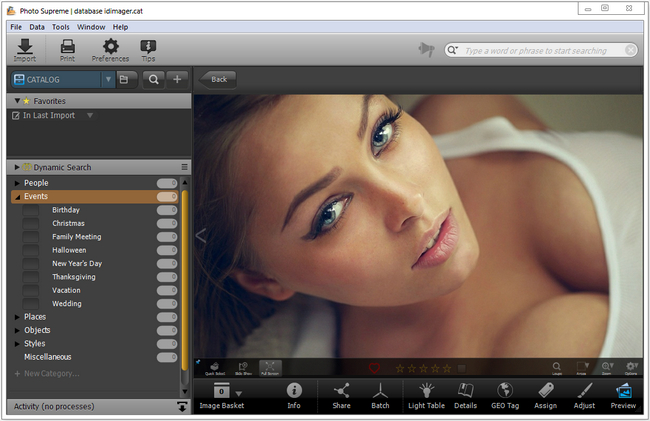Viewport: 650px width, 421px height.
Task: Open the In Last Import dropdown arrow
Action: [x=90, y=115]
